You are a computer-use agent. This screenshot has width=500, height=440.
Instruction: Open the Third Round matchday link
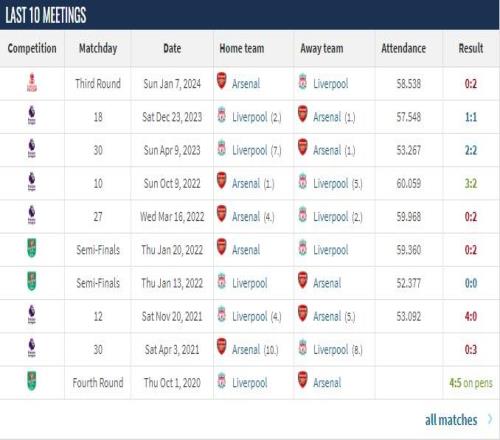[98, 83]
